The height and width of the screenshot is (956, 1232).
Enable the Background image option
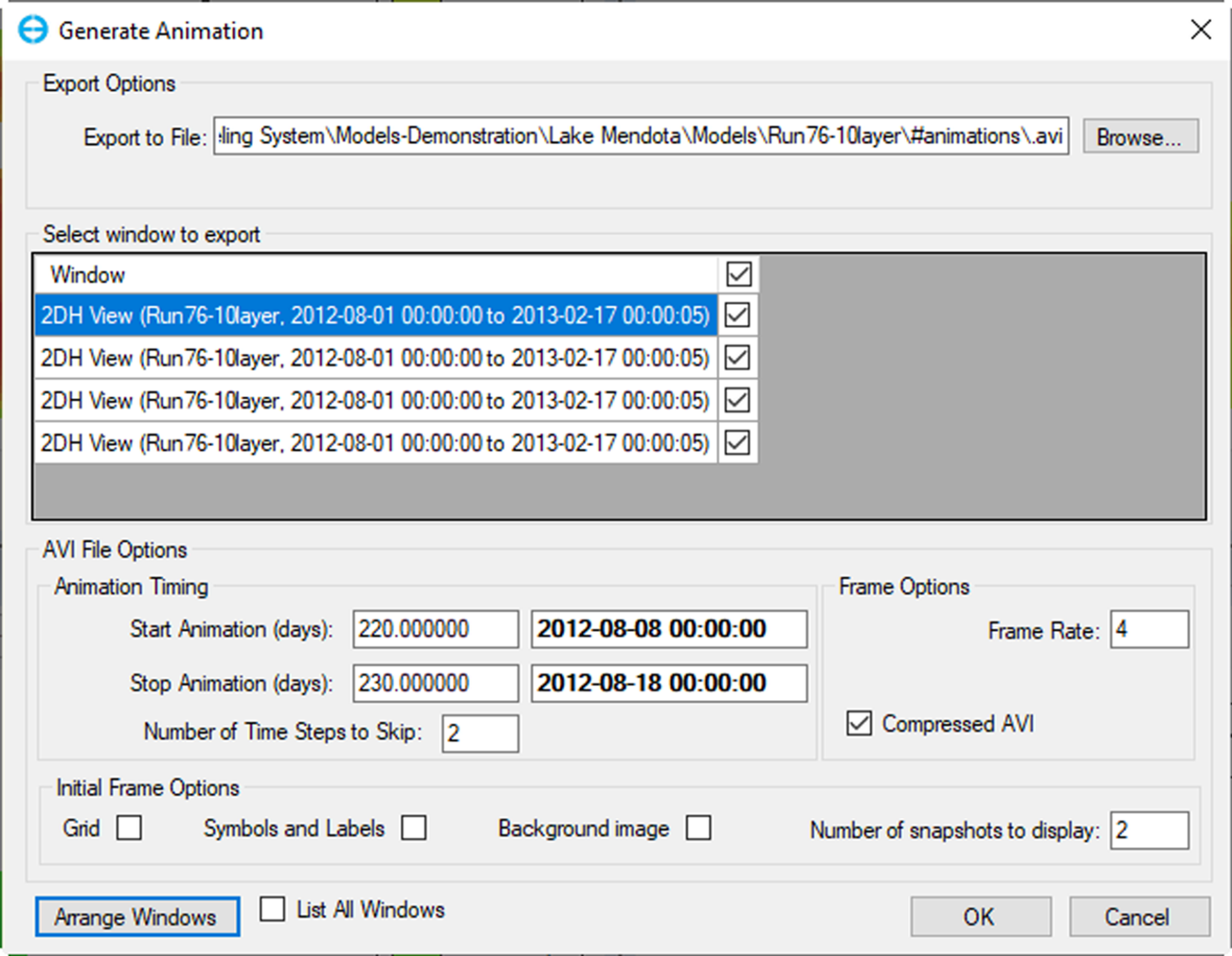698,828
